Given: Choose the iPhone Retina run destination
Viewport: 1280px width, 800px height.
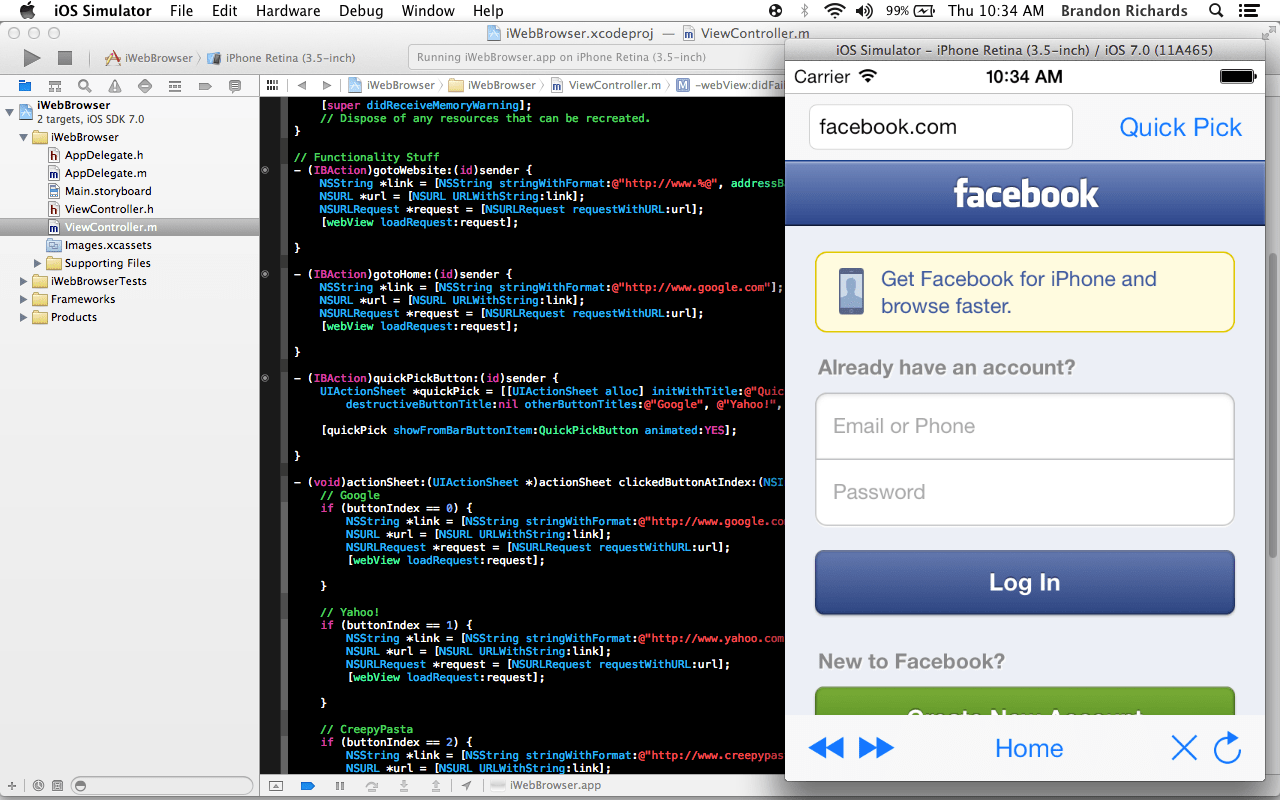Looking at the screenshot, I should [281, 58].
